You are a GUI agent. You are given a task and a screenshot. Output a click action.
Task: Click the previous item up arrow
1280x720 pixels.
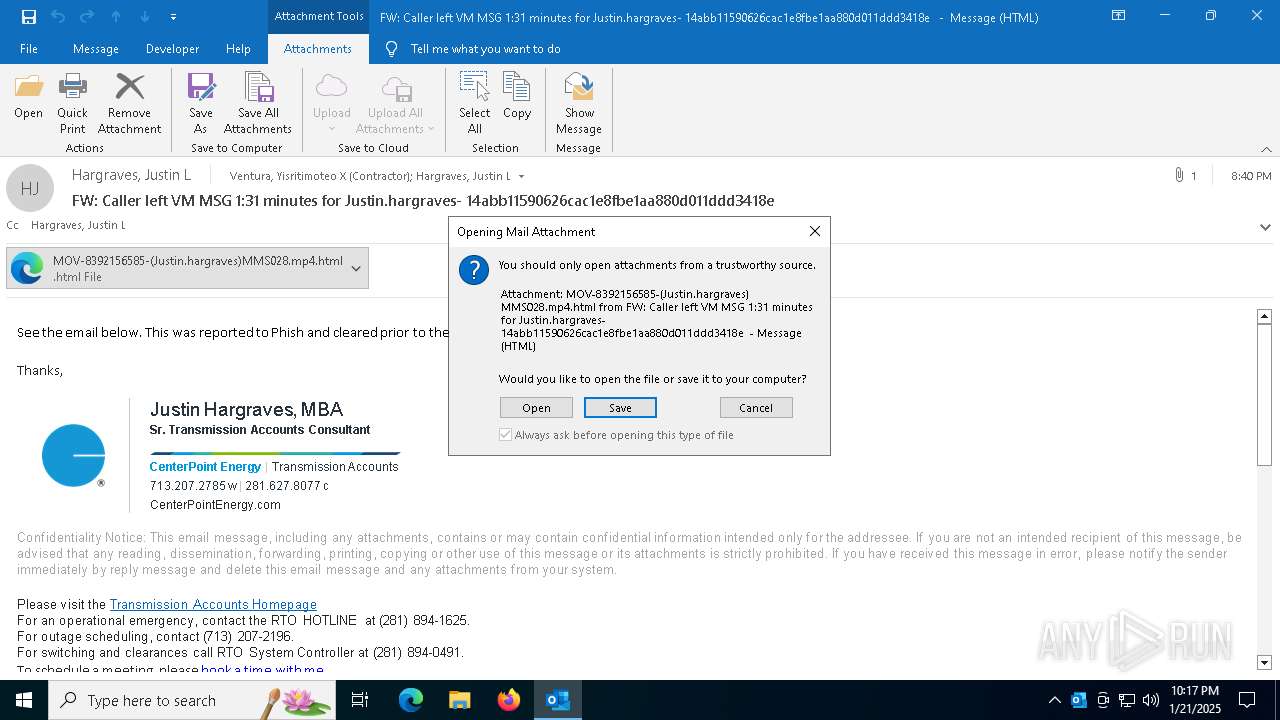[116, 17]
